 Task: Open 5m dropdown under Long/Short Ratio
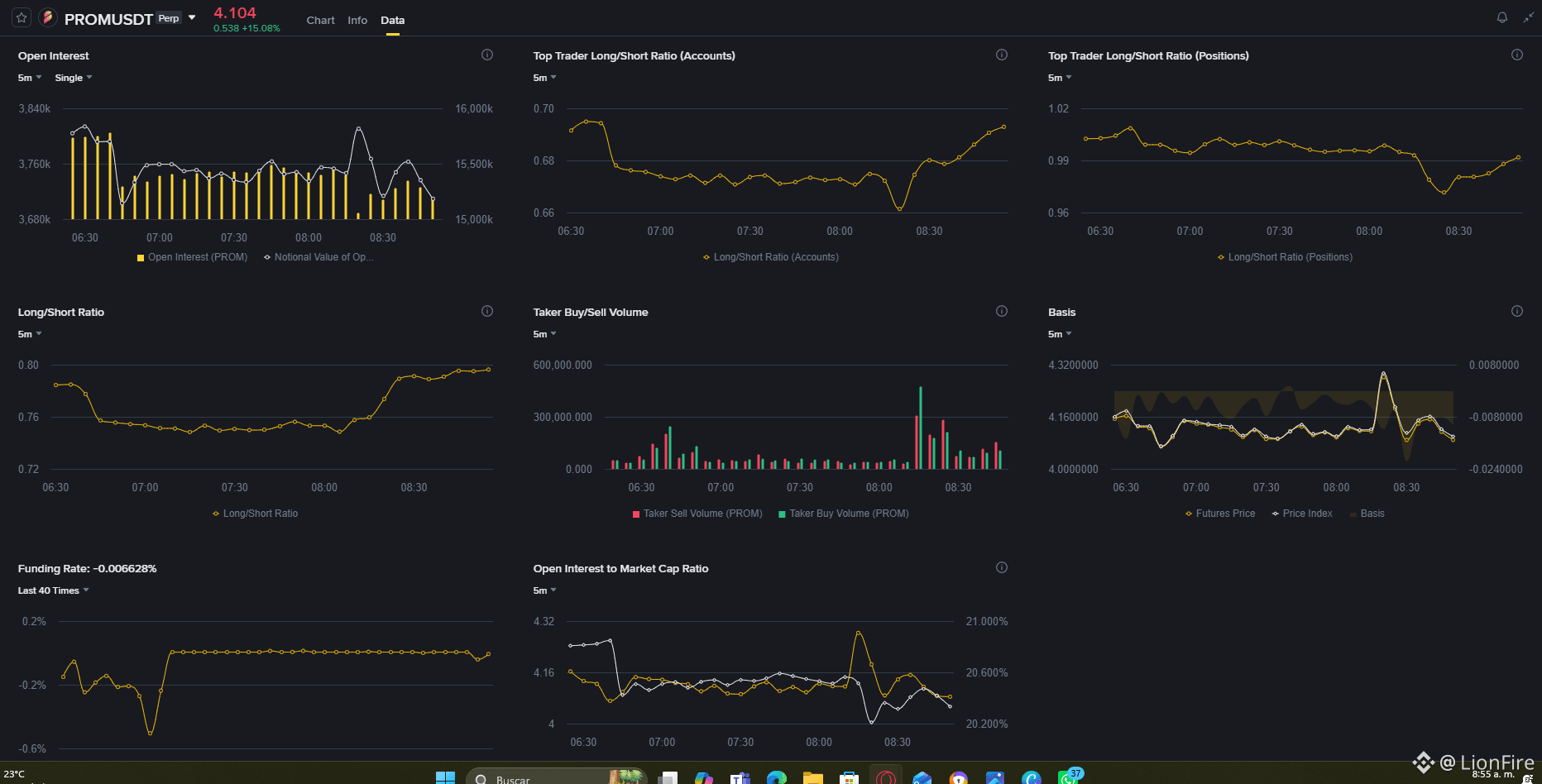coord(30,334)
